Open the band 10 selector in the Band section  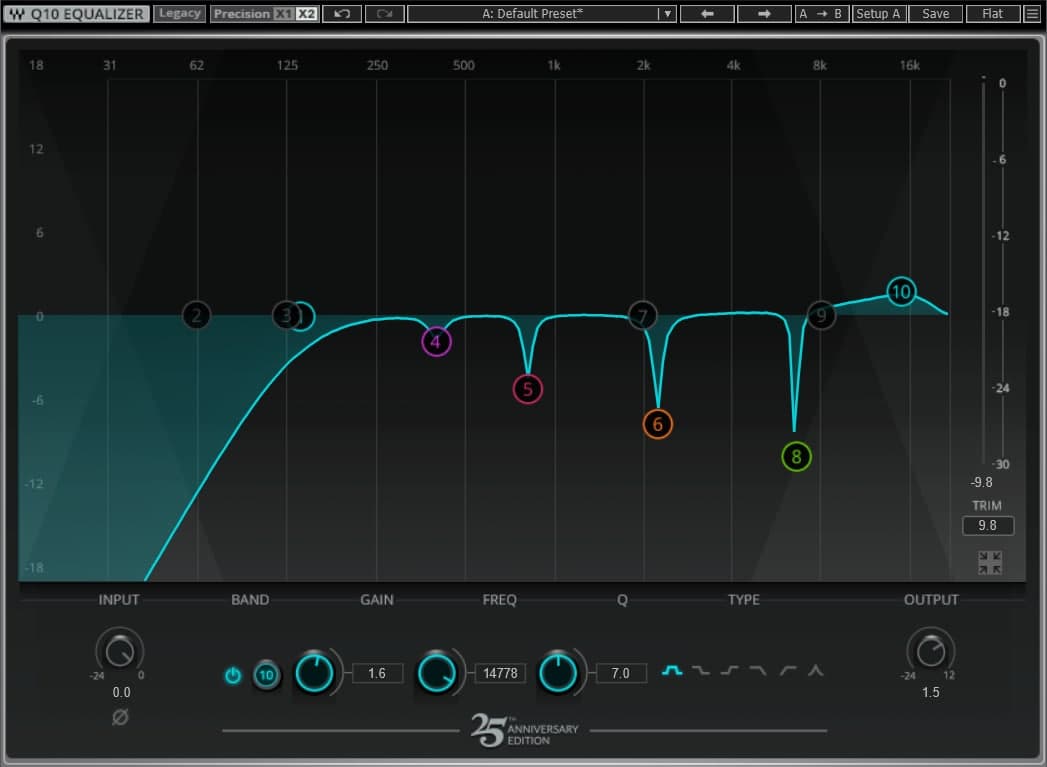click(x=266, y=675)
